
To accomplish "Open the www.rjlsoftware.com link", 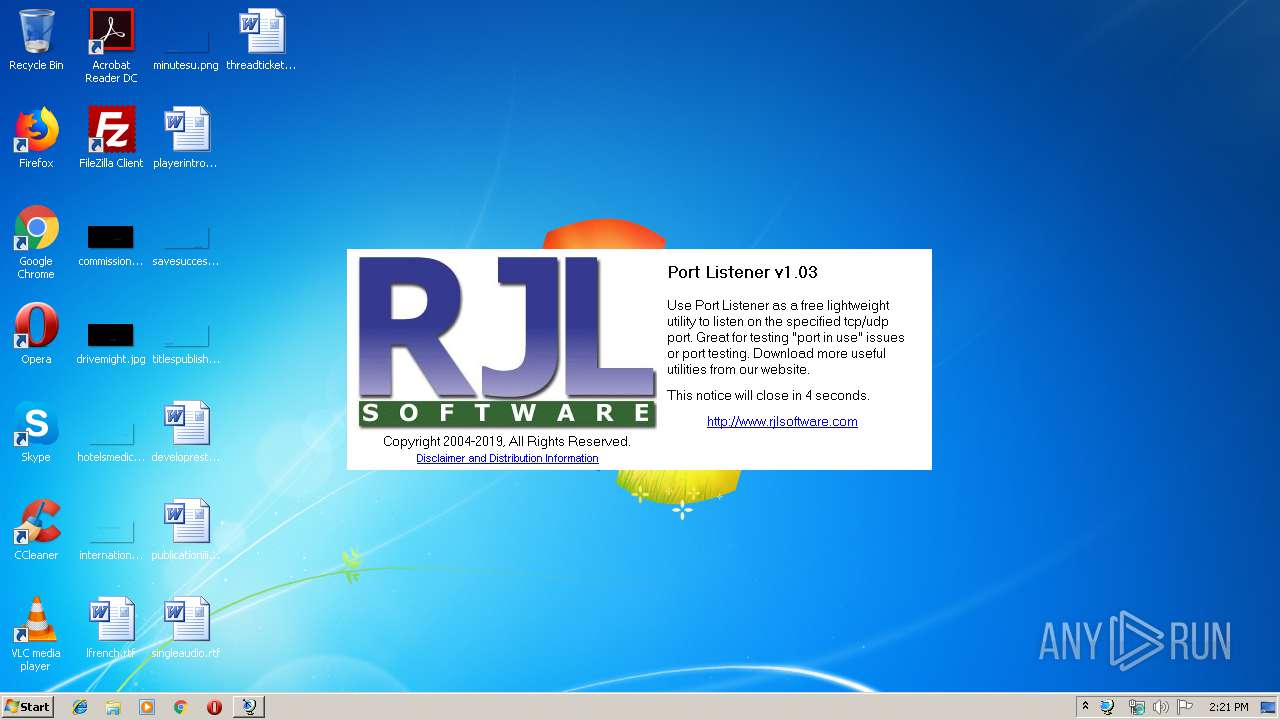I will 782,422.
